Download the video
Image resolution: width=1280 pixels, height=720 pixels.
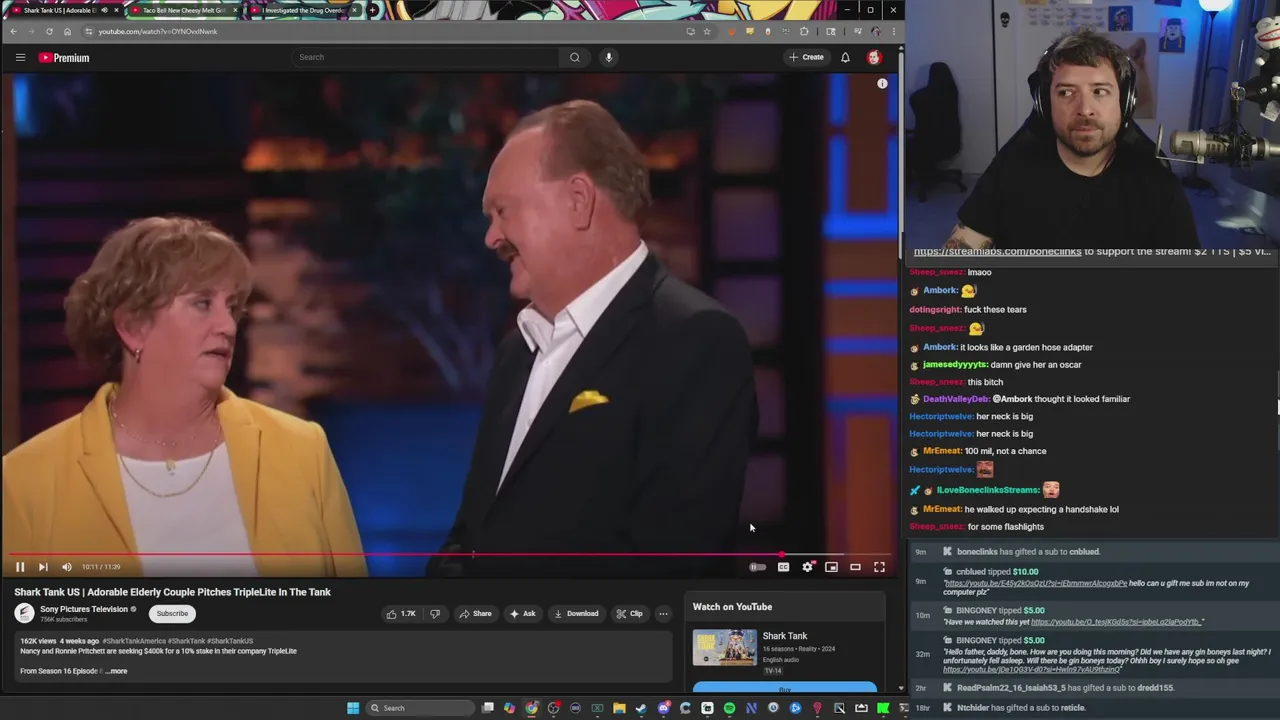(x=576, y=614)
